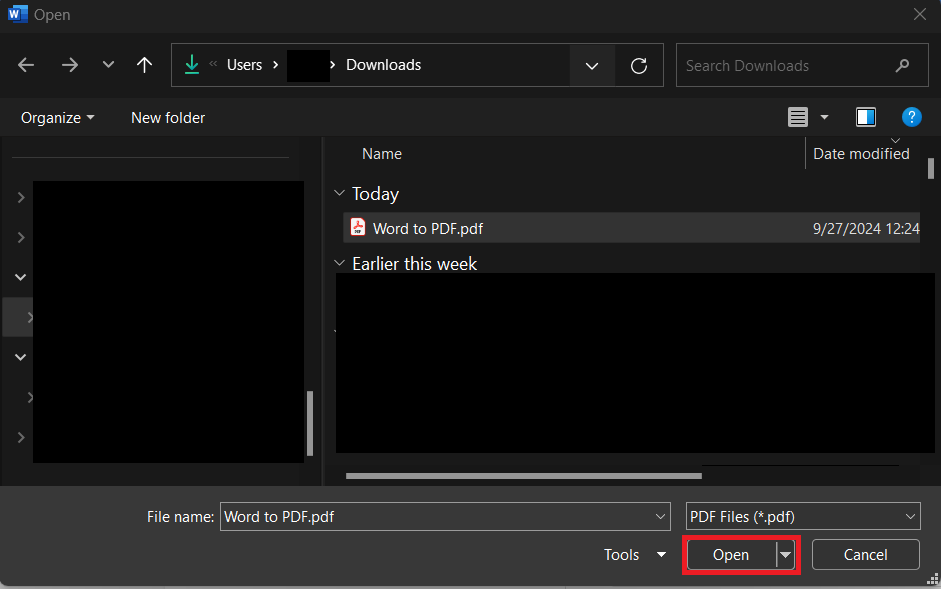Click the search magnifier icon
Screen dimensions: 941x589
(902, 65)
